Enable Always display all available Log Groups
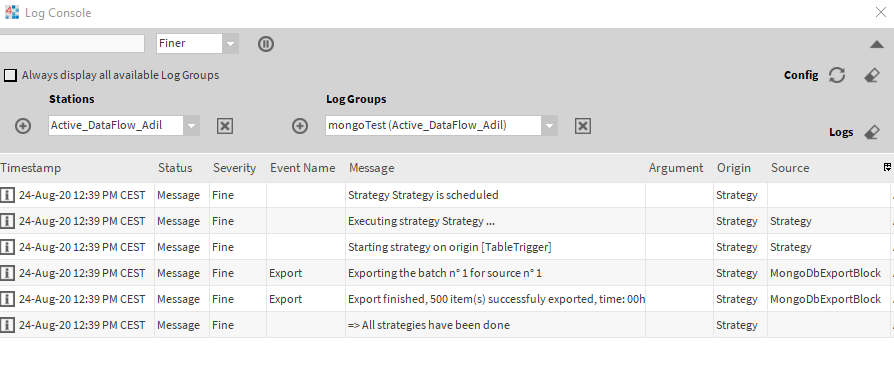 click(10, 75)
